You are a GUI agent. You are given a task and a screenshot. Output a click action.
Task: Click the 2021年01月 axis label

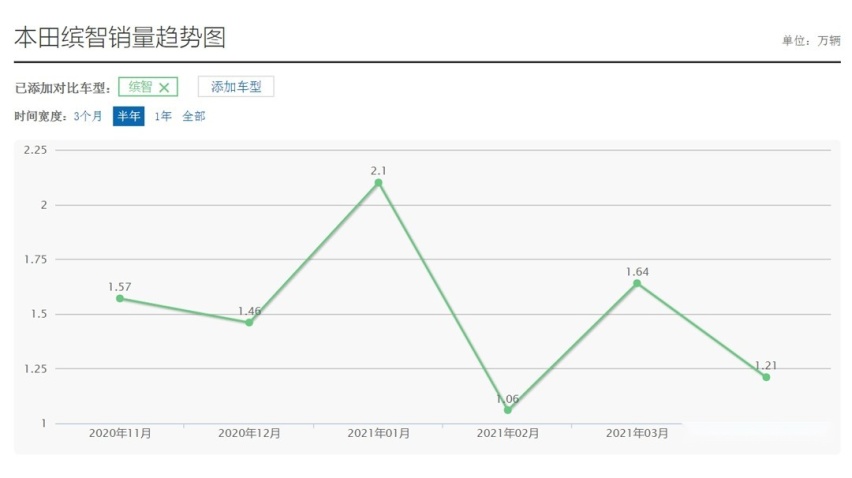pyautogui.click(x=379, y=433)
